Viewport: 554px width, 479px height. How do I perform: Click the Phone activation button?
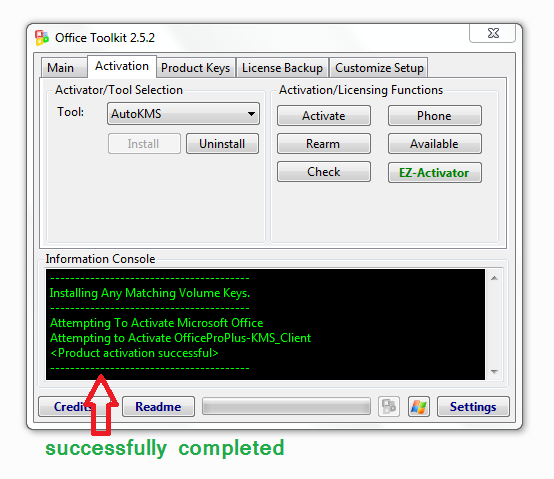click(434, 116)
